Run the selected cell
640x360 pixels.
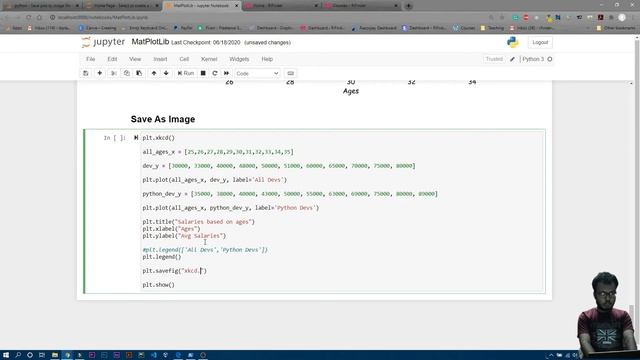click(186, 73)
